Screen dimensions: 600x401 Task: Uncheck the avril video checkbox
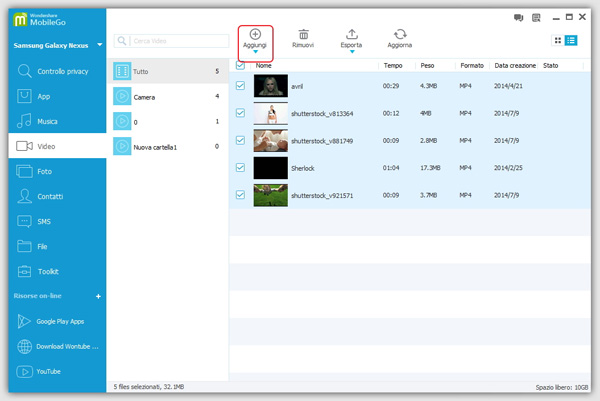239,86
